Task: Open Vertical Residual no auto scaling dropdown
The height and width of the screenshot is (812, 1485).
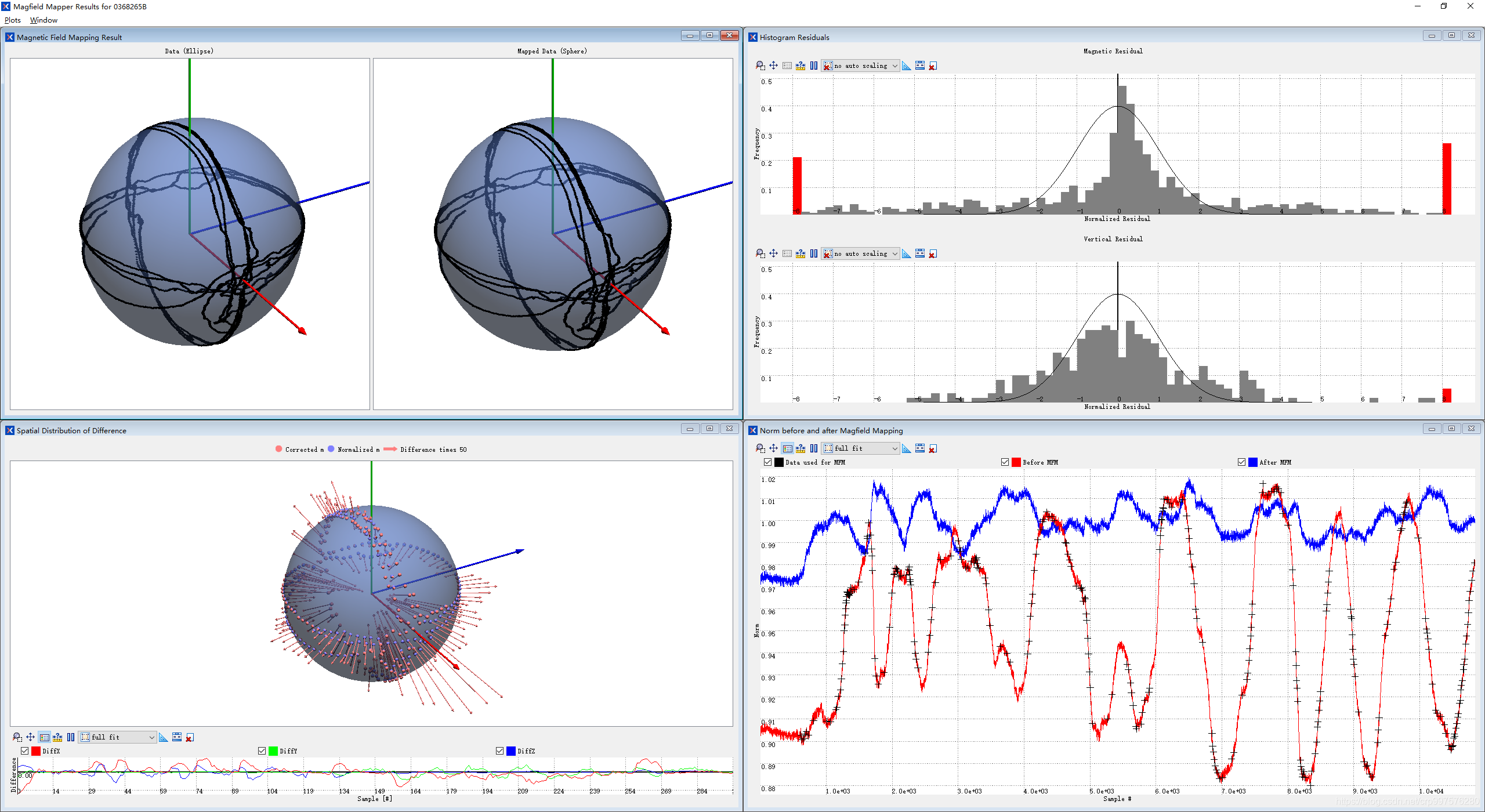Action: [x=861, y=253]
